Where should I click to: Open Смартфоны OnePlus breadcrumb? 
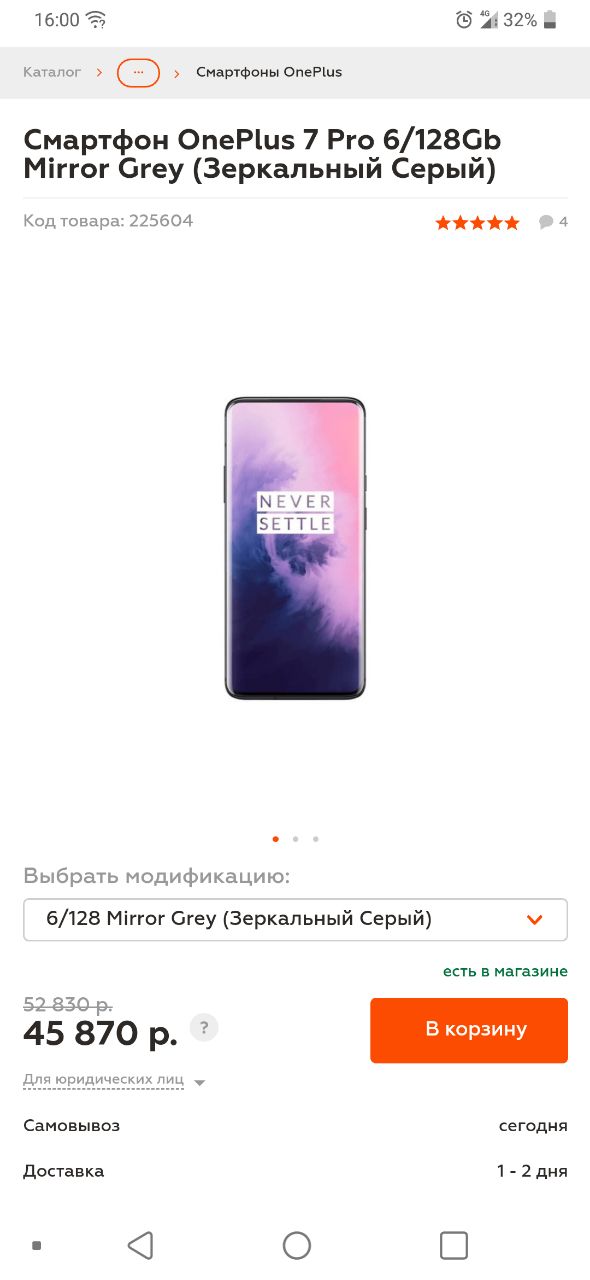tap(269, 72)
